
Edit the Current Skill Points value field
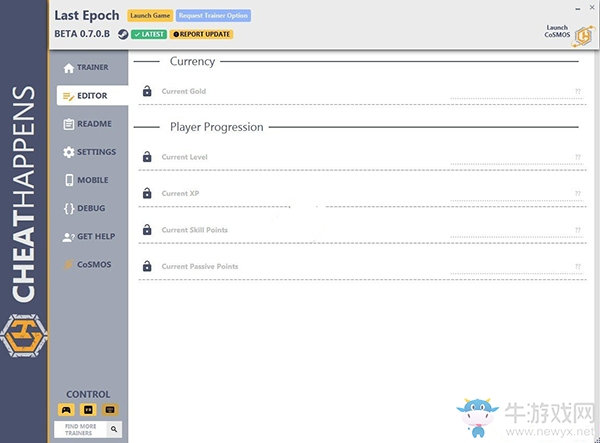click(517, 231)
